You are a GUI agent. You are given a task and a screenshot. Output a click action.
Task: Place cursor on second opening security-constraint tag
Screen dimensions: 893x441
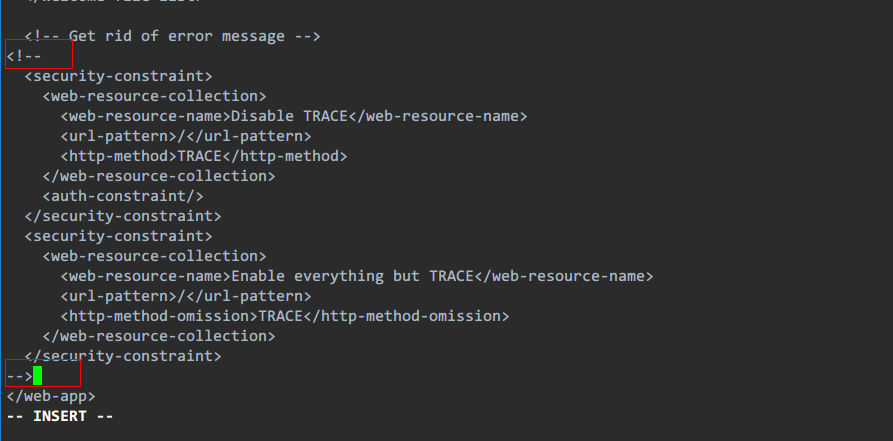point(118,236)
